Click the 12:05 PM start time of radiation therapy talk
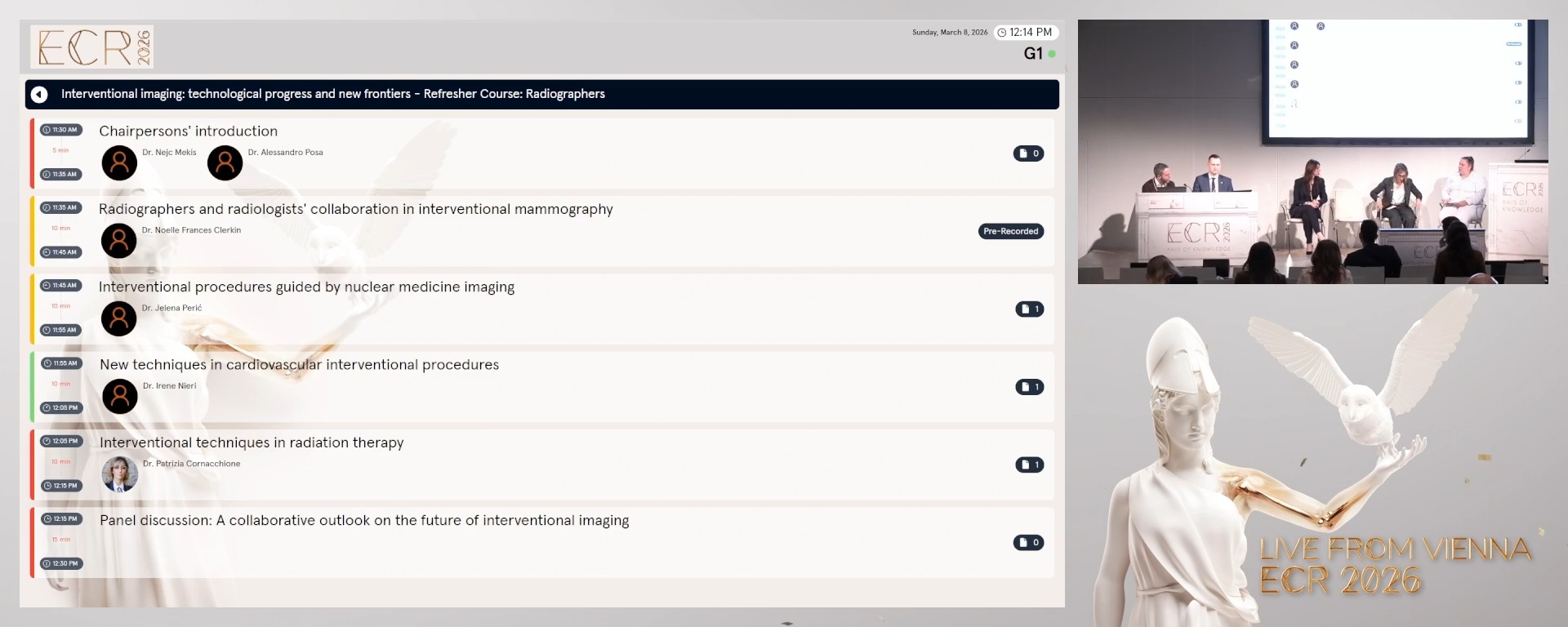Viewport: 1568px width, 627px height. pos(61,441)
